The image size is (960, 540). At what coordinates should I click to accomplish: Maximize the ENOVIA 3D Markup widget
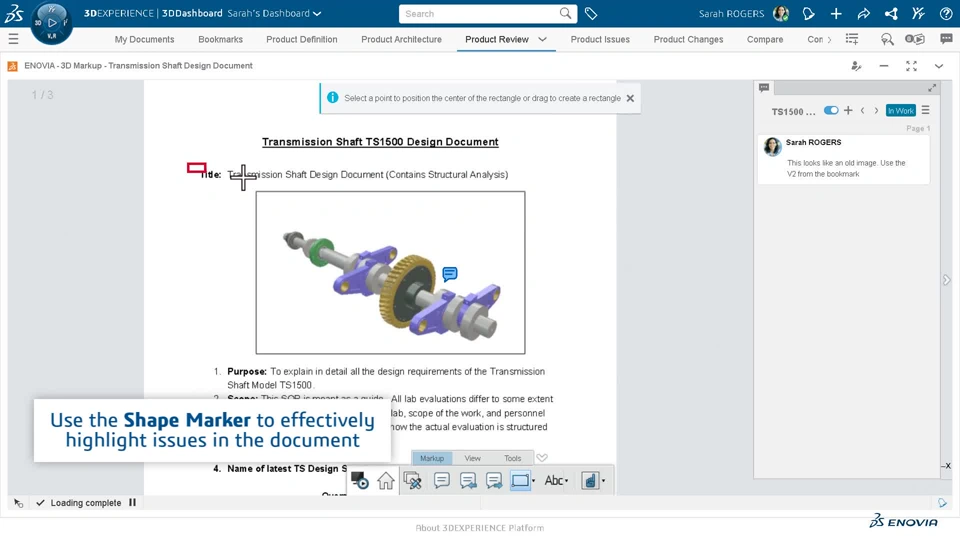911,66
